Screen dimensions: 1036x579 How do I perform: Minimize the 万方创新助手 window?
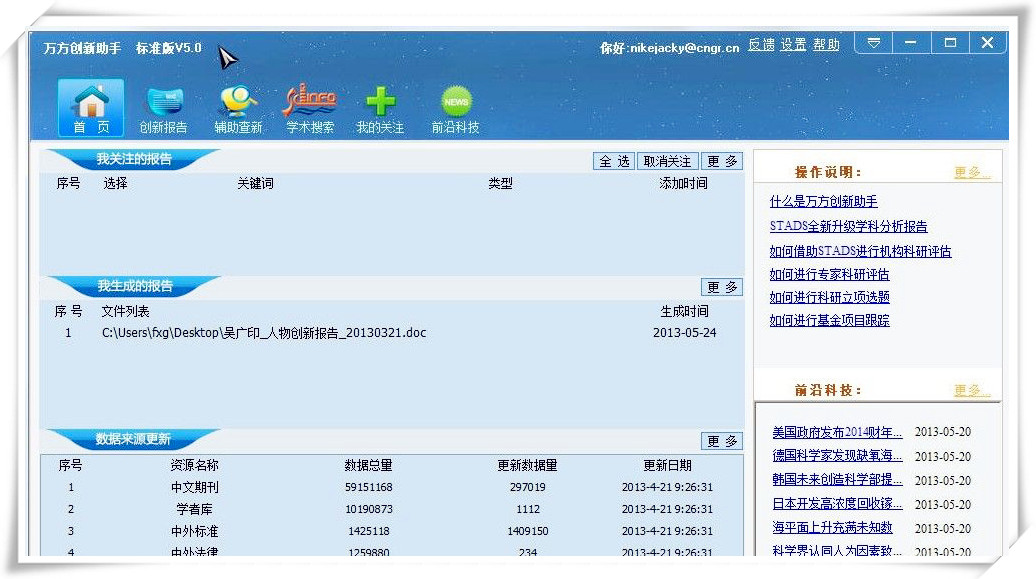tap(911, 43)
